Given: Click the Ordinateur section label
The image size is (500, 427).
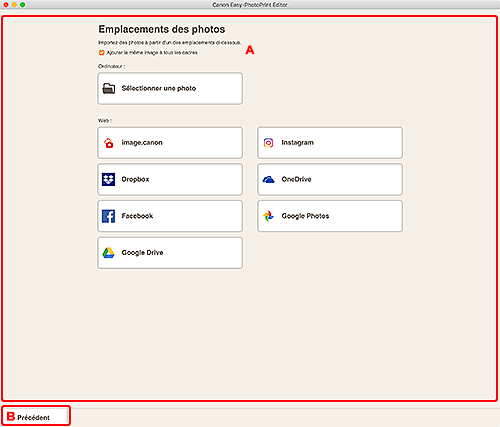Looking at the screenshot, I should (x=111, y=66).
